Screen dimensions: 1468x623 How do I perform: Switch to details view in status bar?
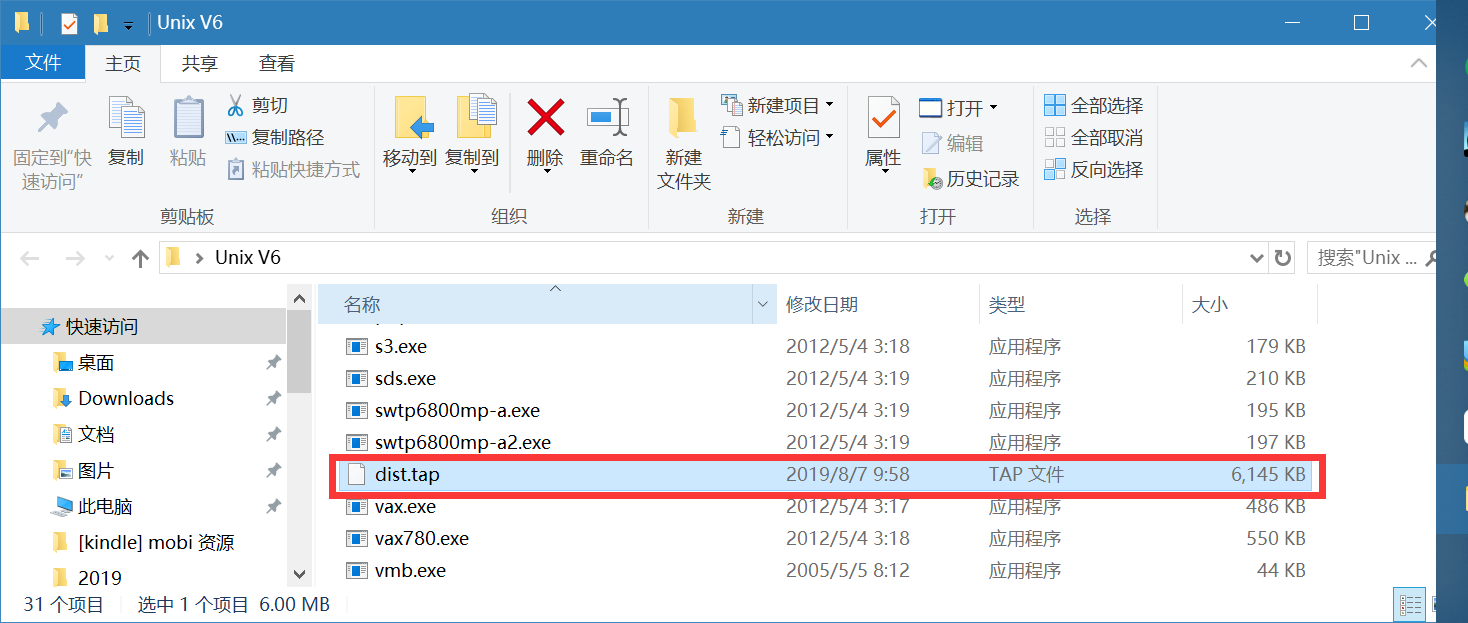[1408, 604]
